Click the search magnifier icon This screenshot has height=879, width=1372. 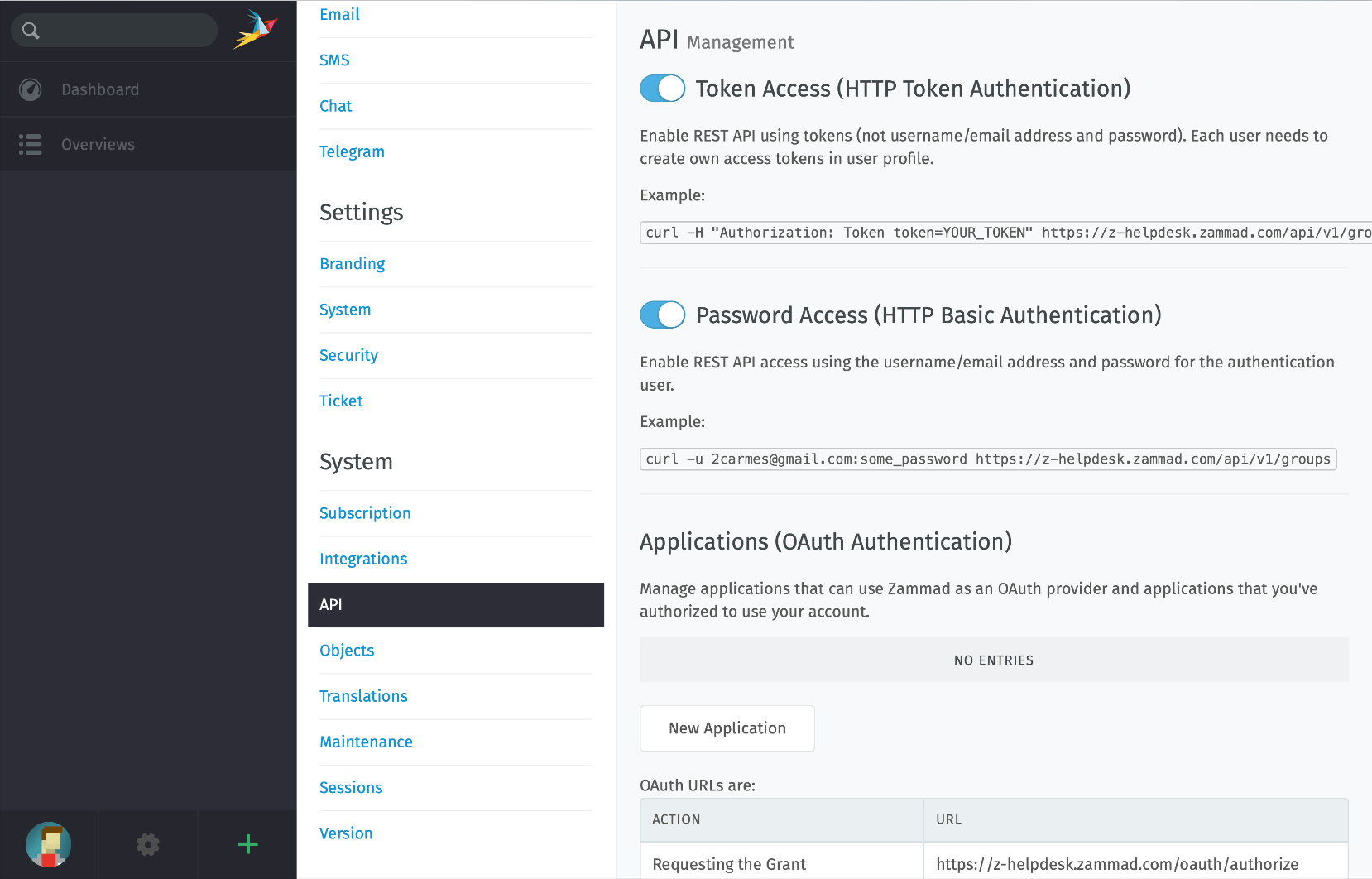click(31, 31)
